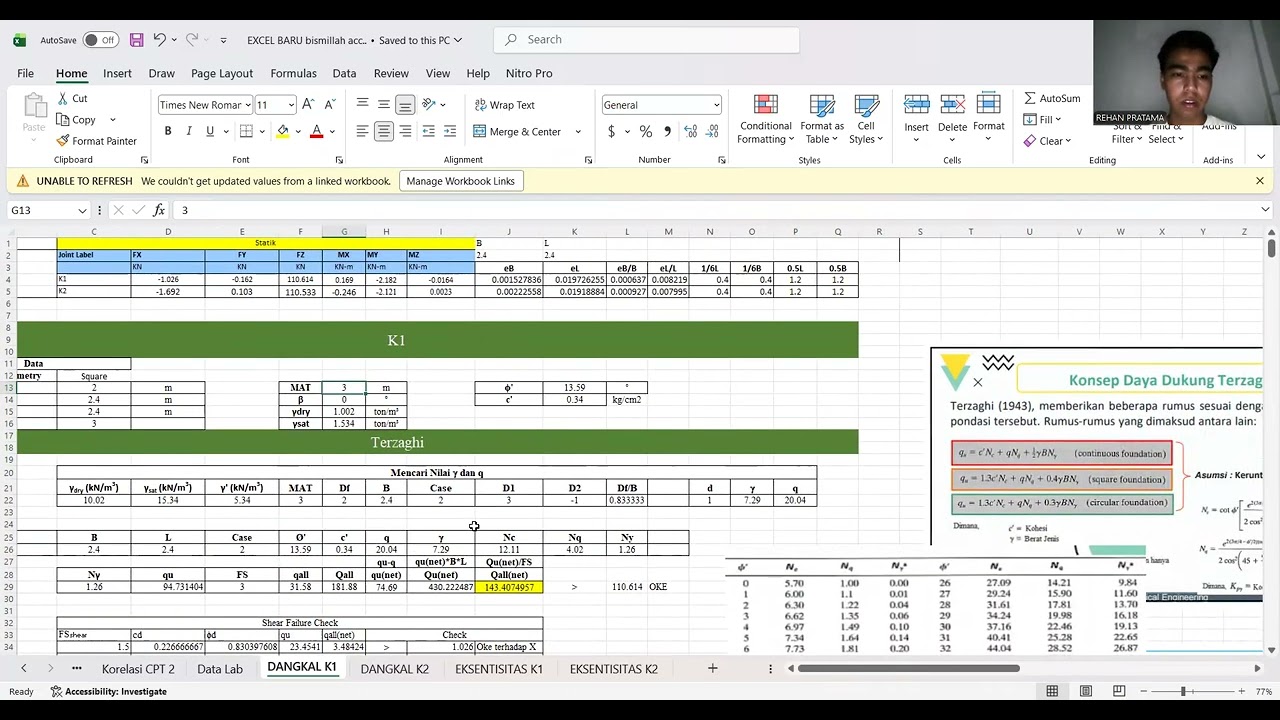The image size is (1280, 720).
Task: Switch to Page Break Preview in status bar
Action: 1119,691
